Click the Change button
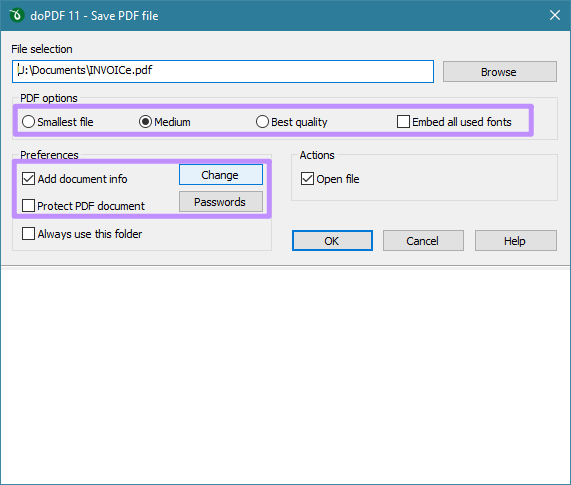Image resolution: width=571 pixels, height=485 pixels. (221, 175)
